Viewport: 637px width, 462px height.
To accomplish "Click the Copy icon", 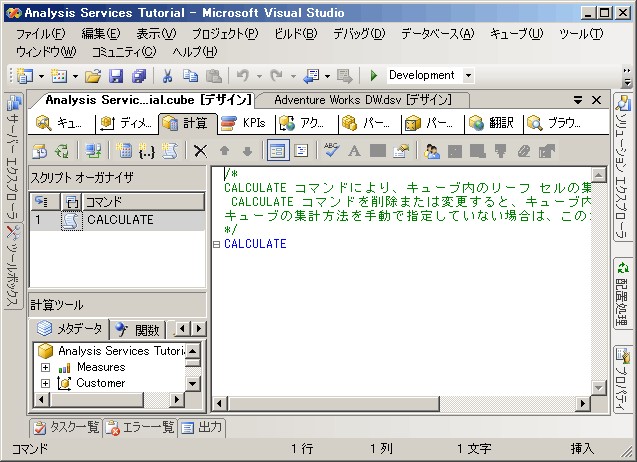I will pyautogui.click(x=190, y=76).
